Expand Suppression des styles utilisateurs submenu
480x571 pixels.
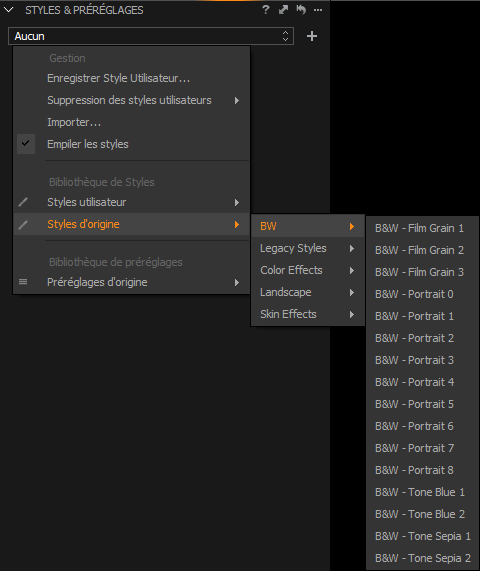[x=131, y=100]
